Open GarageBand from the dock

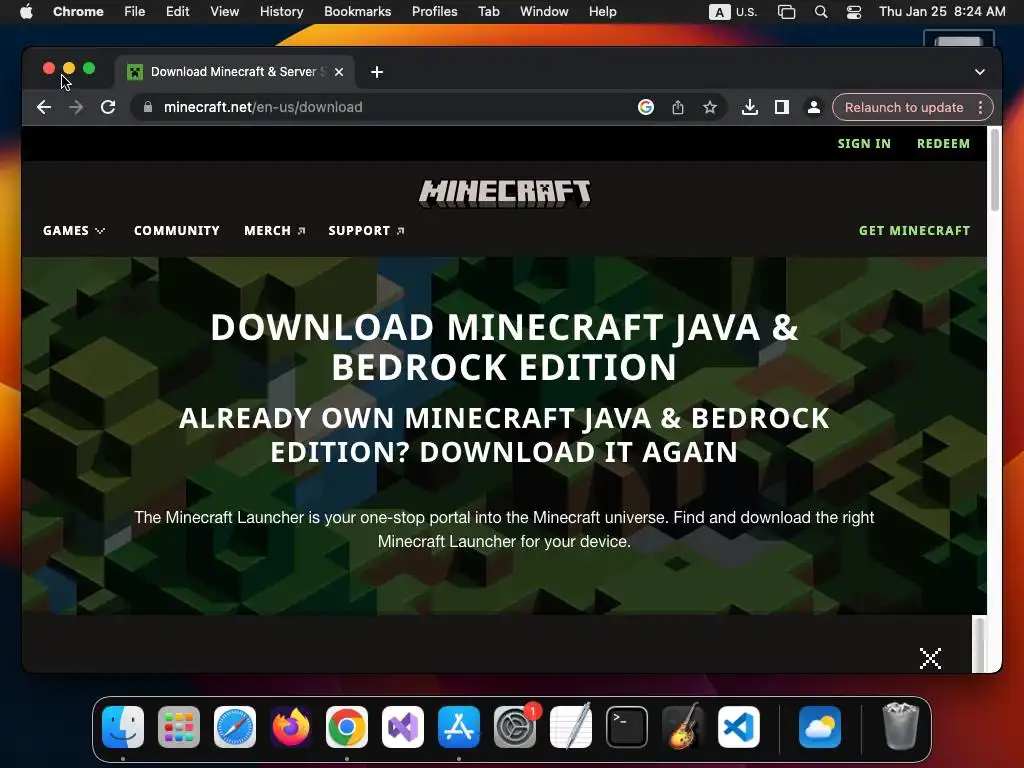point(683,727)
